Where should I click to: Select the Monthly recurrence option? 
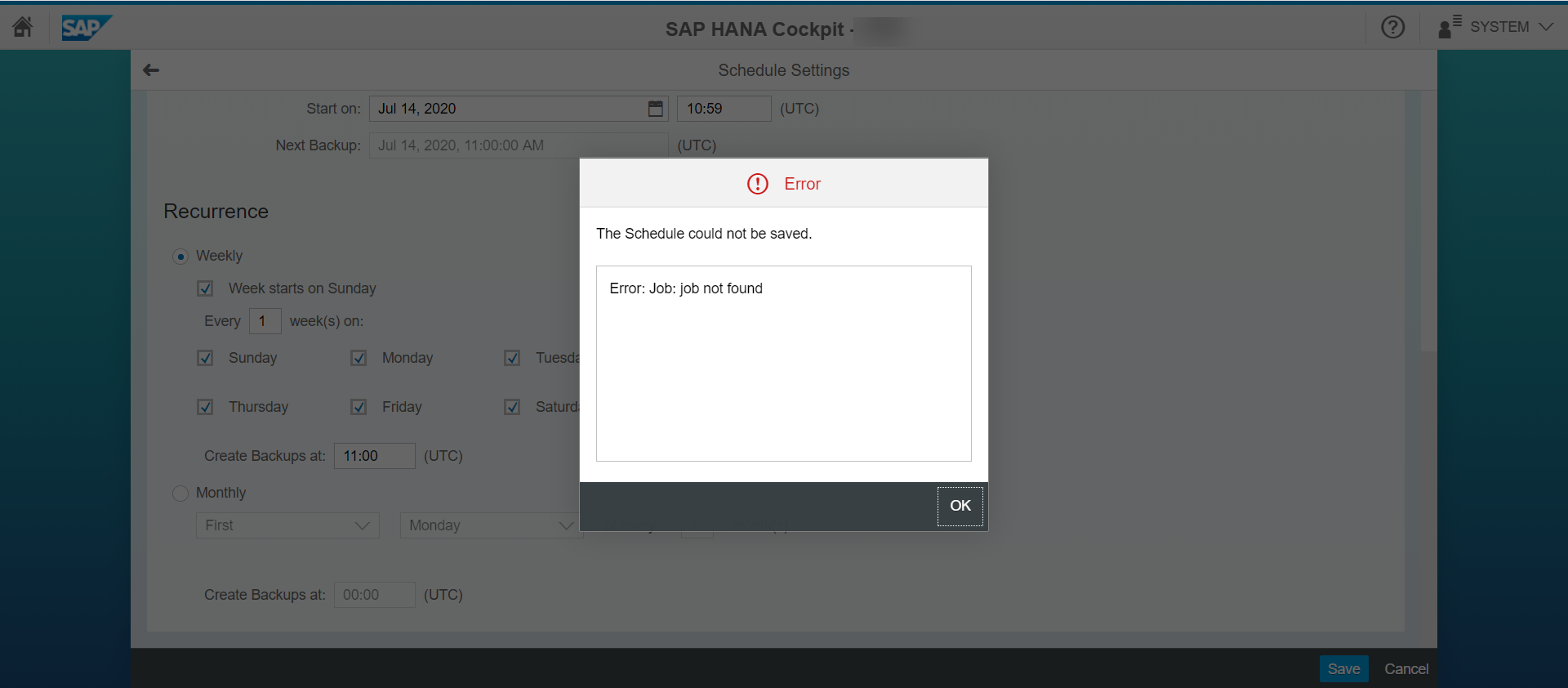tap(180, 494)
